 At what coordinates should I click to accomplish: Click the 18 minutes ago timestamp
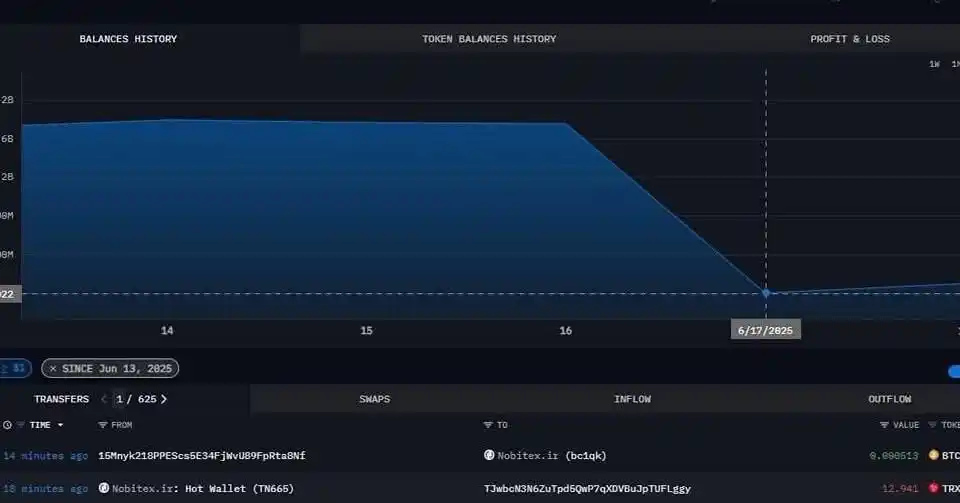[x=45, y=488]
